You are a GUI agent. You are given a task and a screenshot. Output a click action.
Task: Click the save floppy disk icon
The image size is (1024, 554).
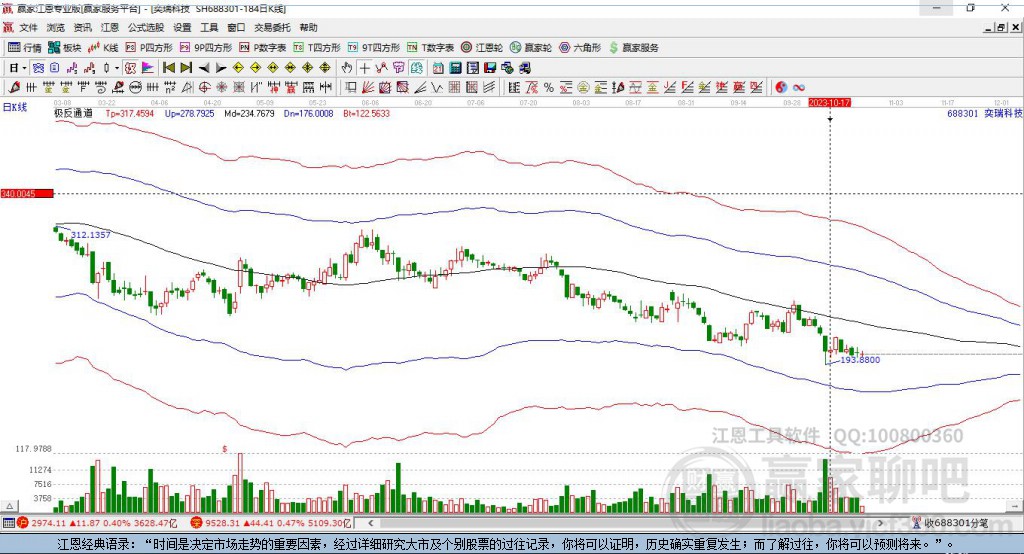click(x=490, y=68)
